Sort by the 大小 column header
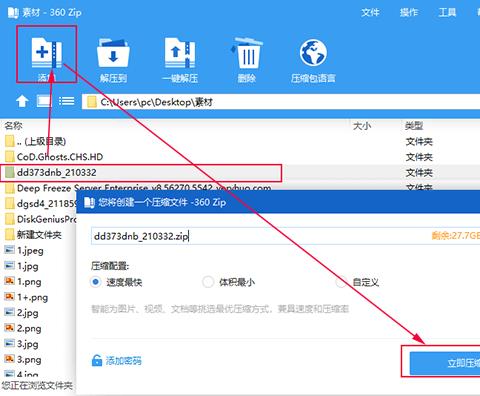Viewport: 480px width, 396px height. click(x=362, y=126)
